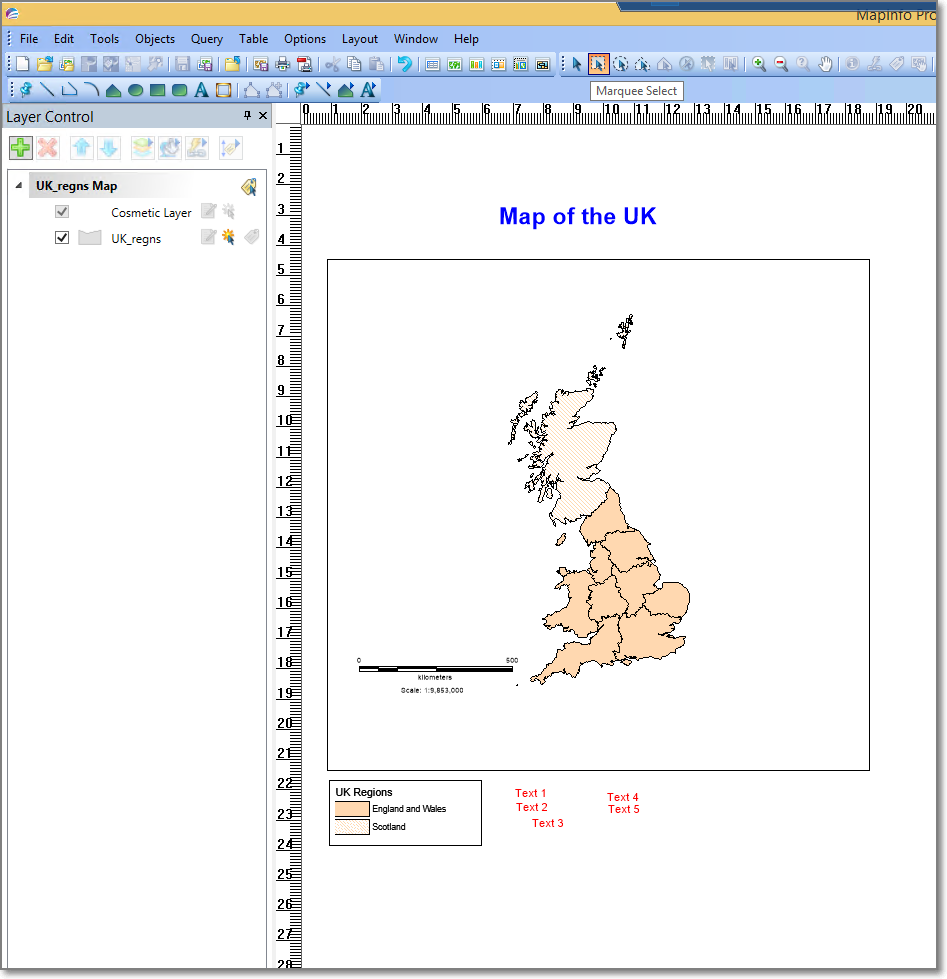Open Symbol Style pushpin-arrow icon

coord(302,90)
